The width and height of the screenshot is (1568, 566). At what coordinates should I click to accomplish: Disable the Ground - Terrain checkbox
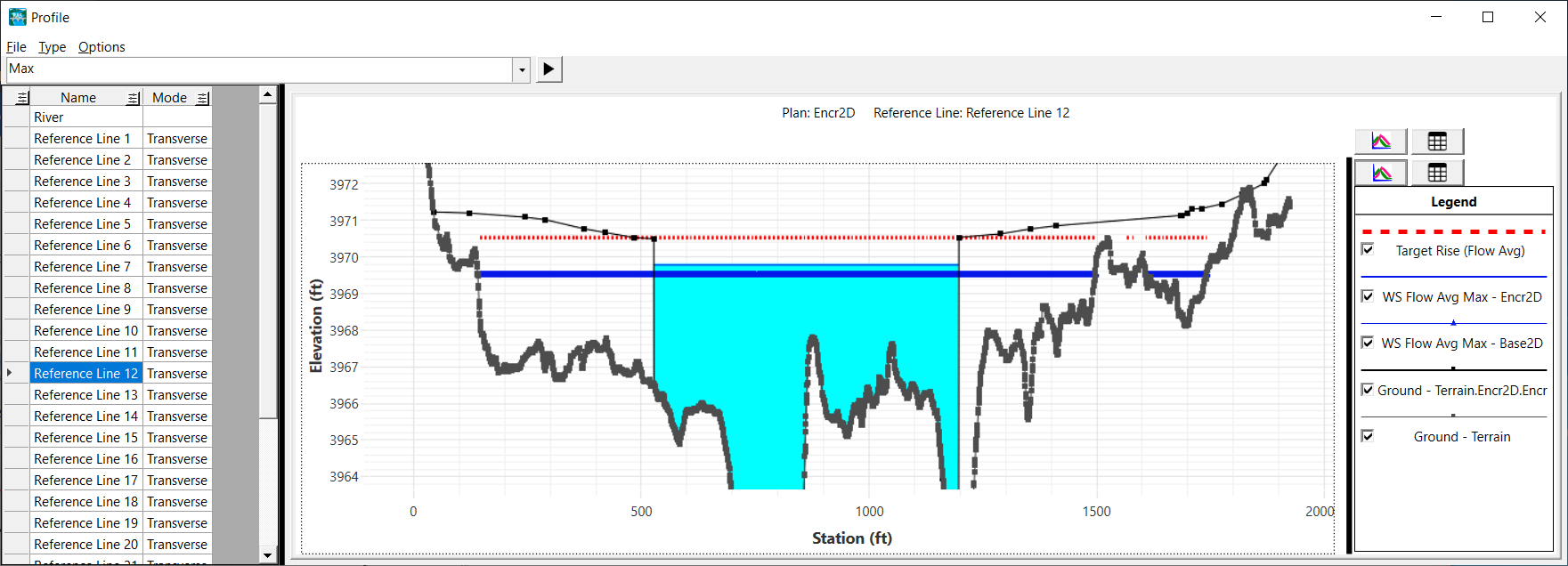point(1368,435)
